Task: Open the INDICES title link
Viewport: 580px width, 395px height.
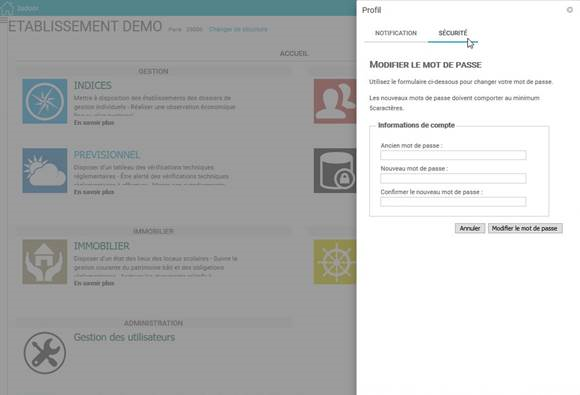Action: [x=93, y=85]
